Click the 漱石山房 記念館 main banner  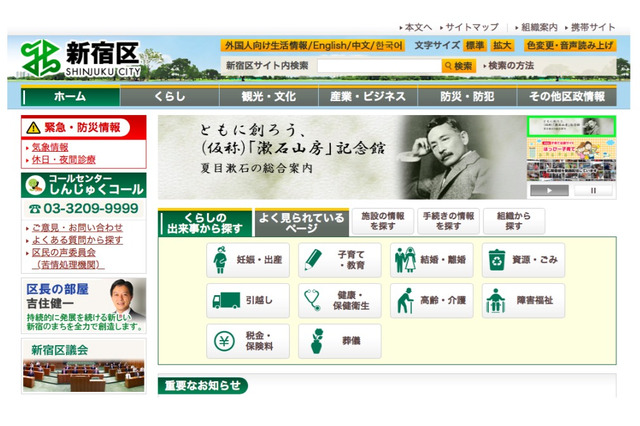(342, 157)
